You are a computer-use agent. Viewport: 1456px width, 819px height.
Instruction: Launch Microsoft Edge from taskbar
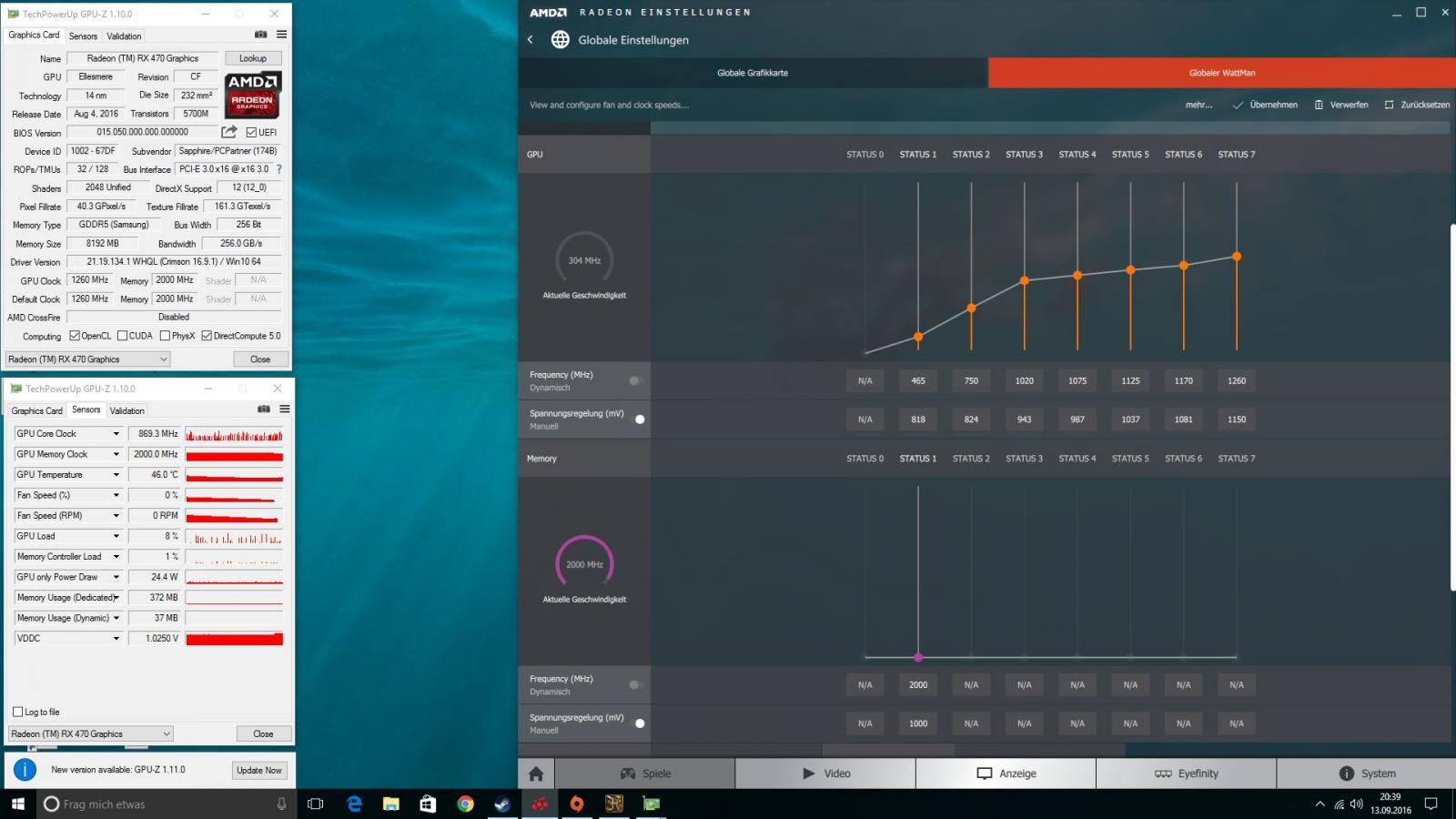[x=355, y=804]
